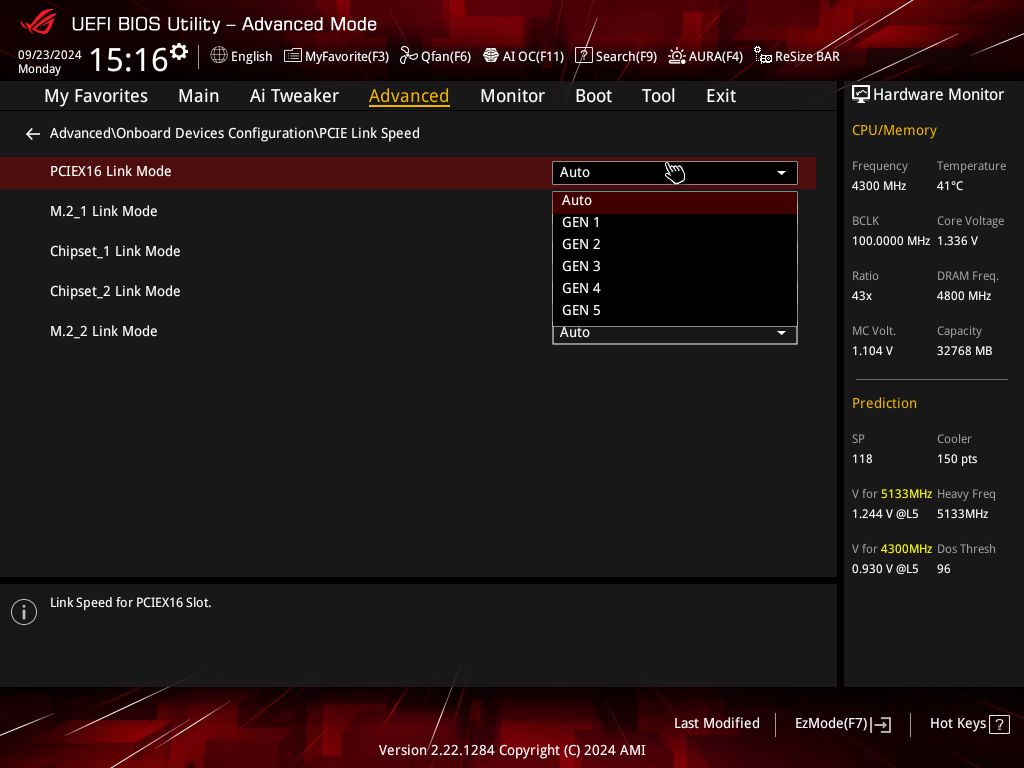Click Ratio value 43x
The height and width of the screenshot is (768, 1024).
coord(862,296)
